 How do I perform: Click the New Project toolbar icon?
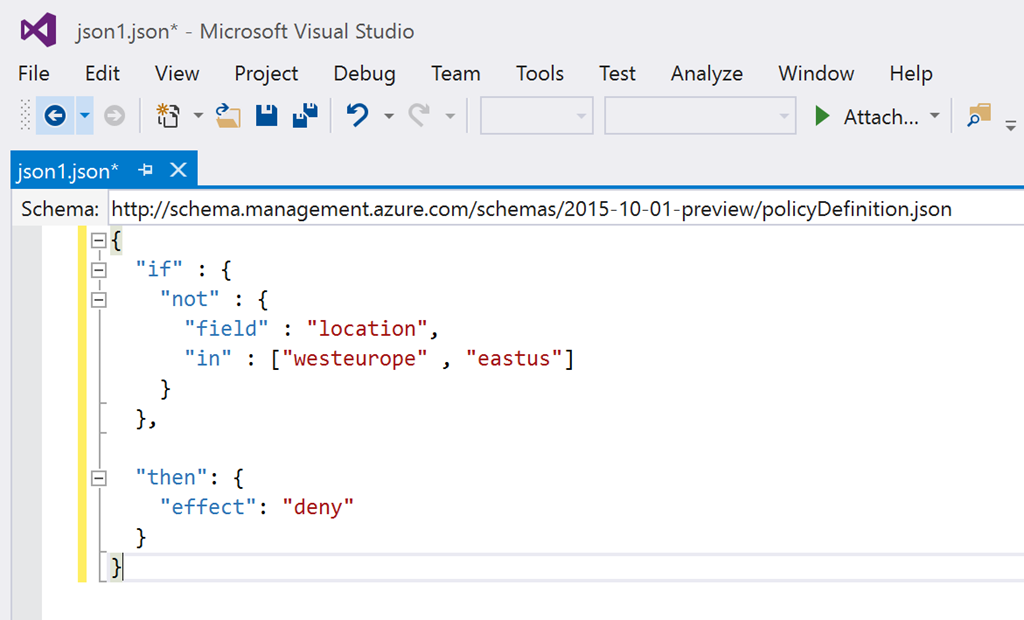[167, 116]
